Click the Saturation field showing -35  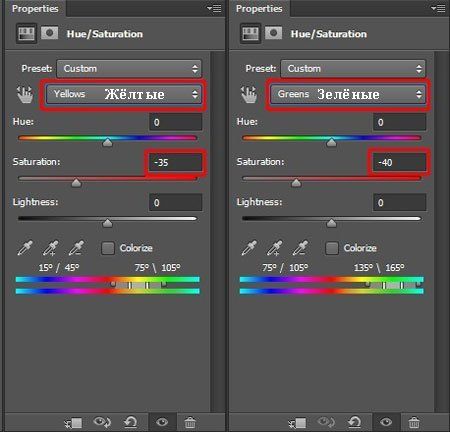(176, 162)
